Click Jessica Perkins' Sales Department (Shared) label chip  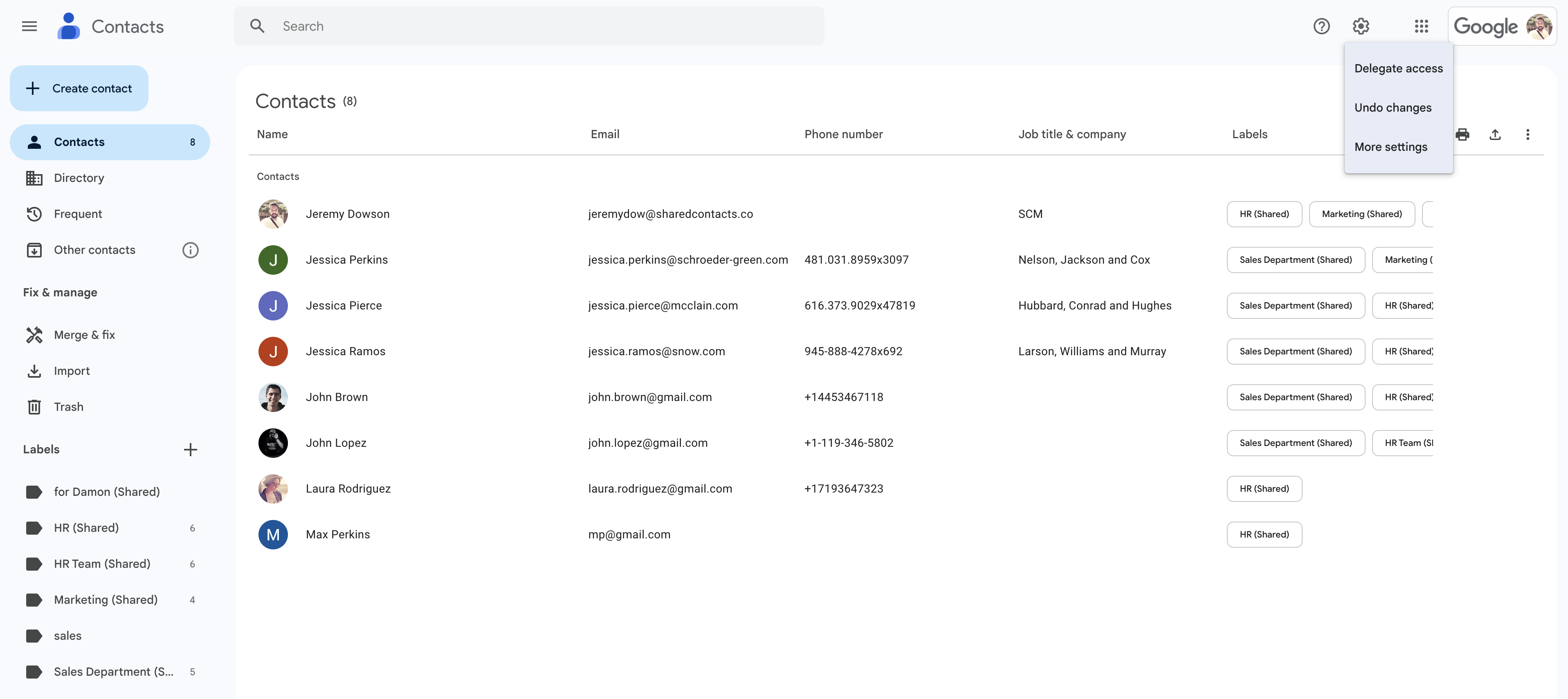[1295, 260]
